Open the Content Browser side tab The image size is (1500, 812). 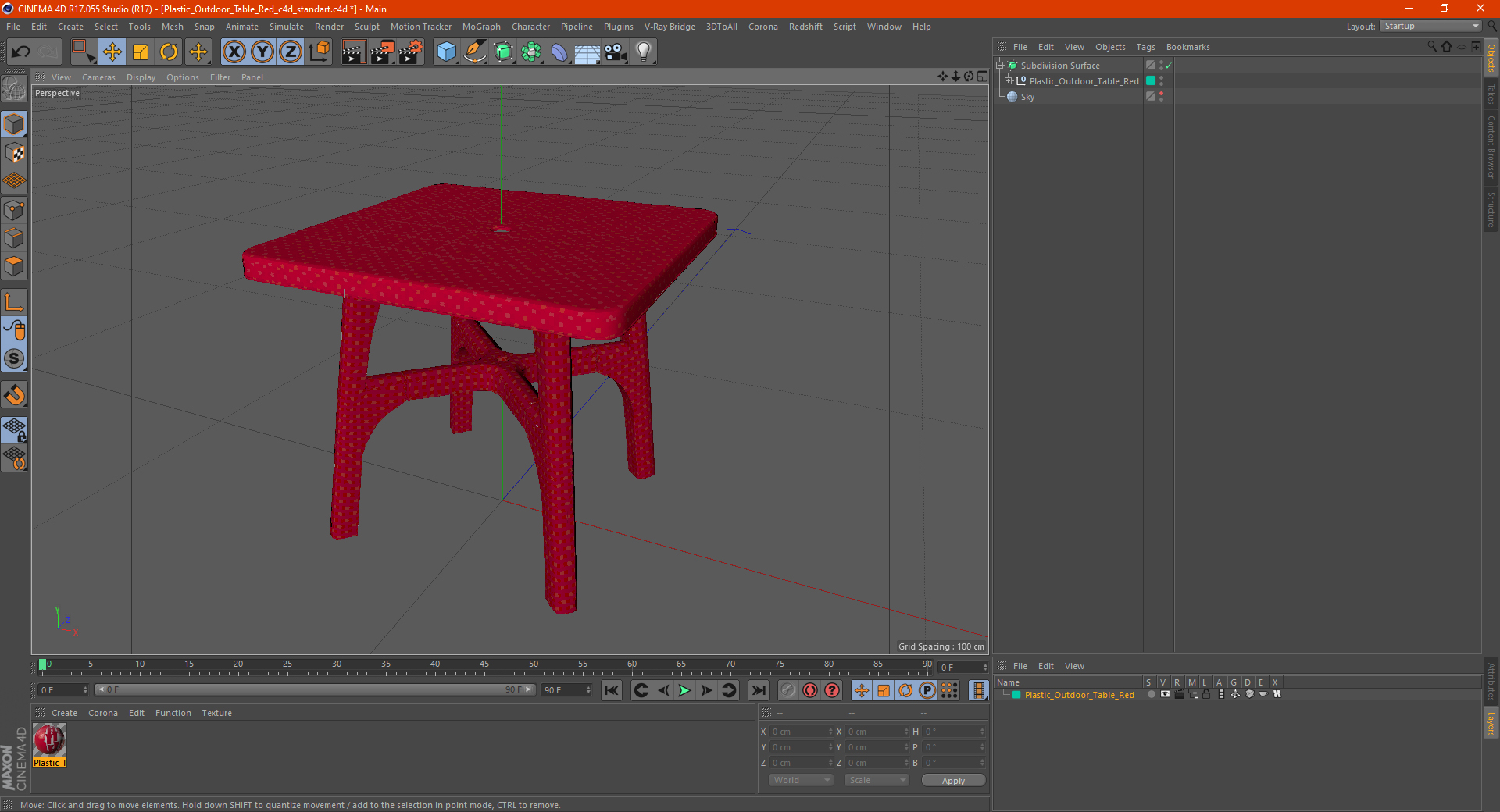pos(1491,148)
